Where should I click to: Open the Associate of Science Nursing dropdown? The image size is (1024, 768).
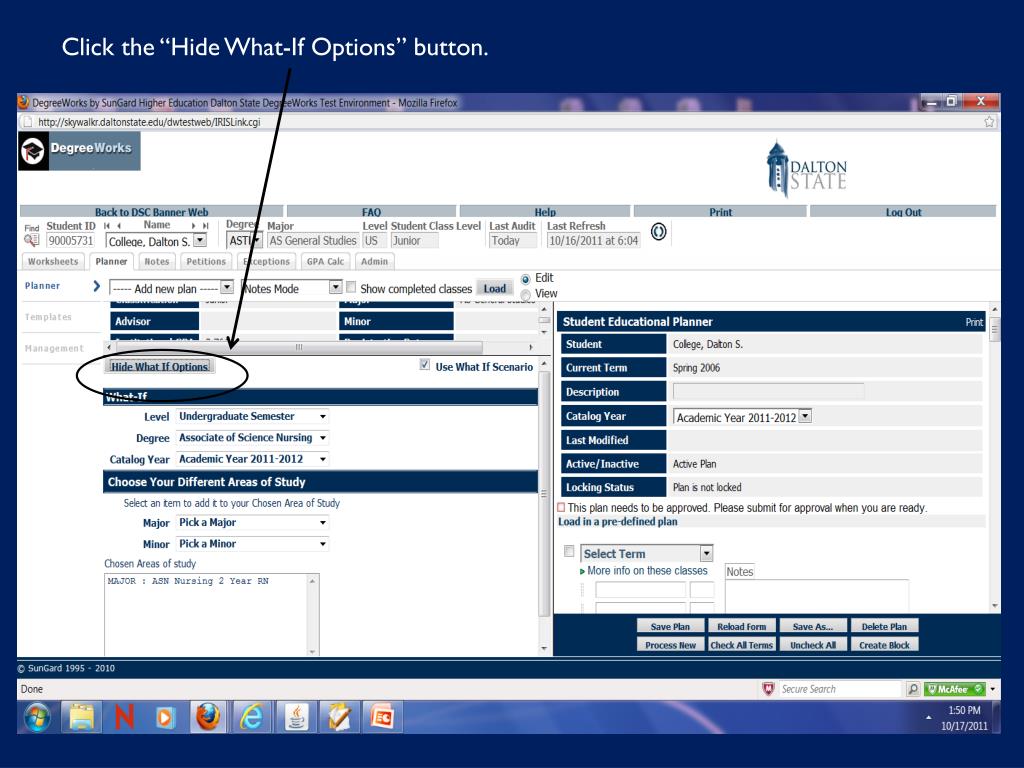[x=253, y=438]
